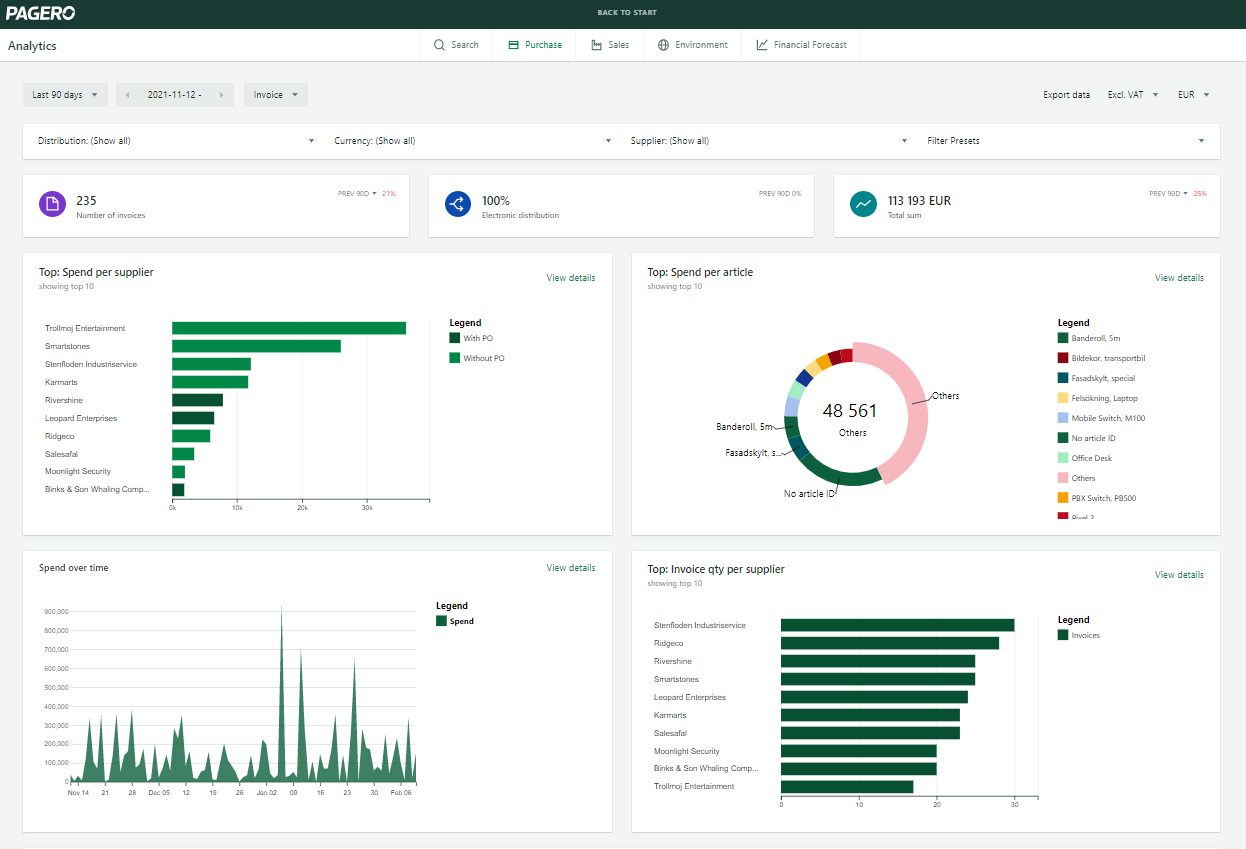Click the previous date arrow beside 2021-11-12

click(127, 94)
